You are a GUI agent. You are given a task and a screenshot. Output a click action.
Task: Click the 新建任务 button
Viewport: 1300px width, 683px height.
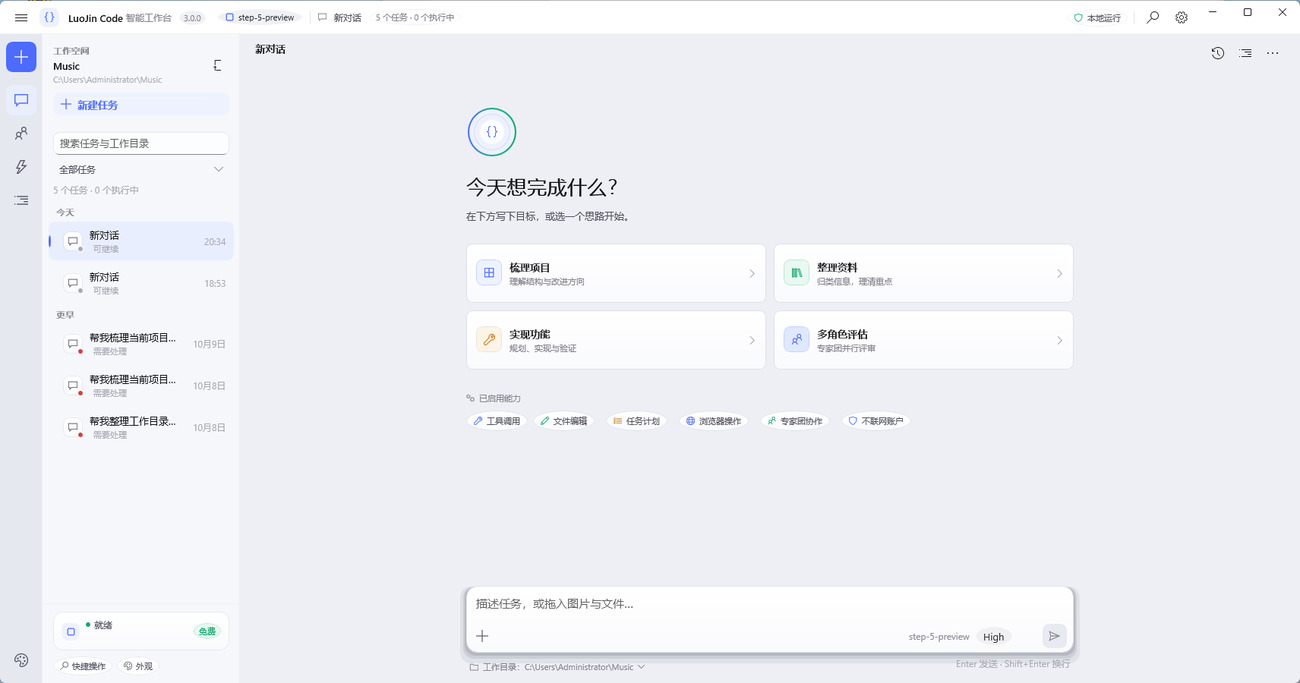tap(141, 105)
